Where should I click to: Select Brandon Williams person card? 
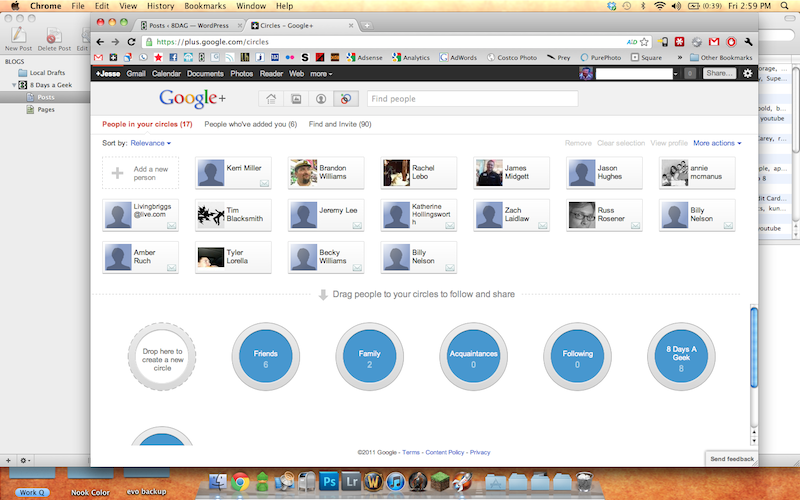[x=326, y=173]
